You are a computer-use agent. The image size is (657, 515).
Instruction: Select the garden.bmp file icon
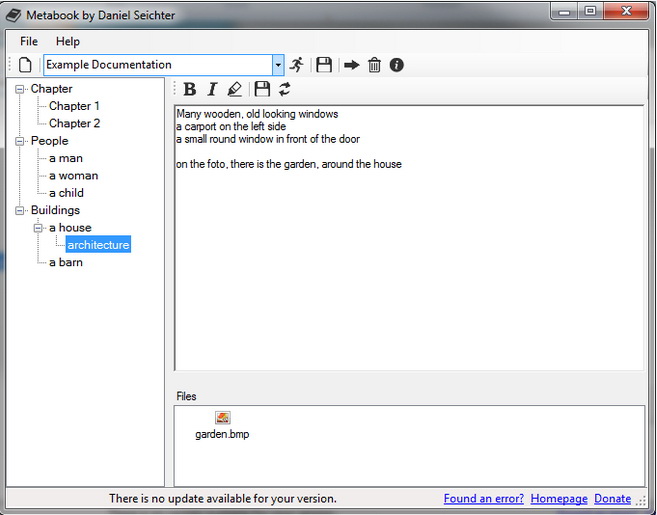[222, 417]
